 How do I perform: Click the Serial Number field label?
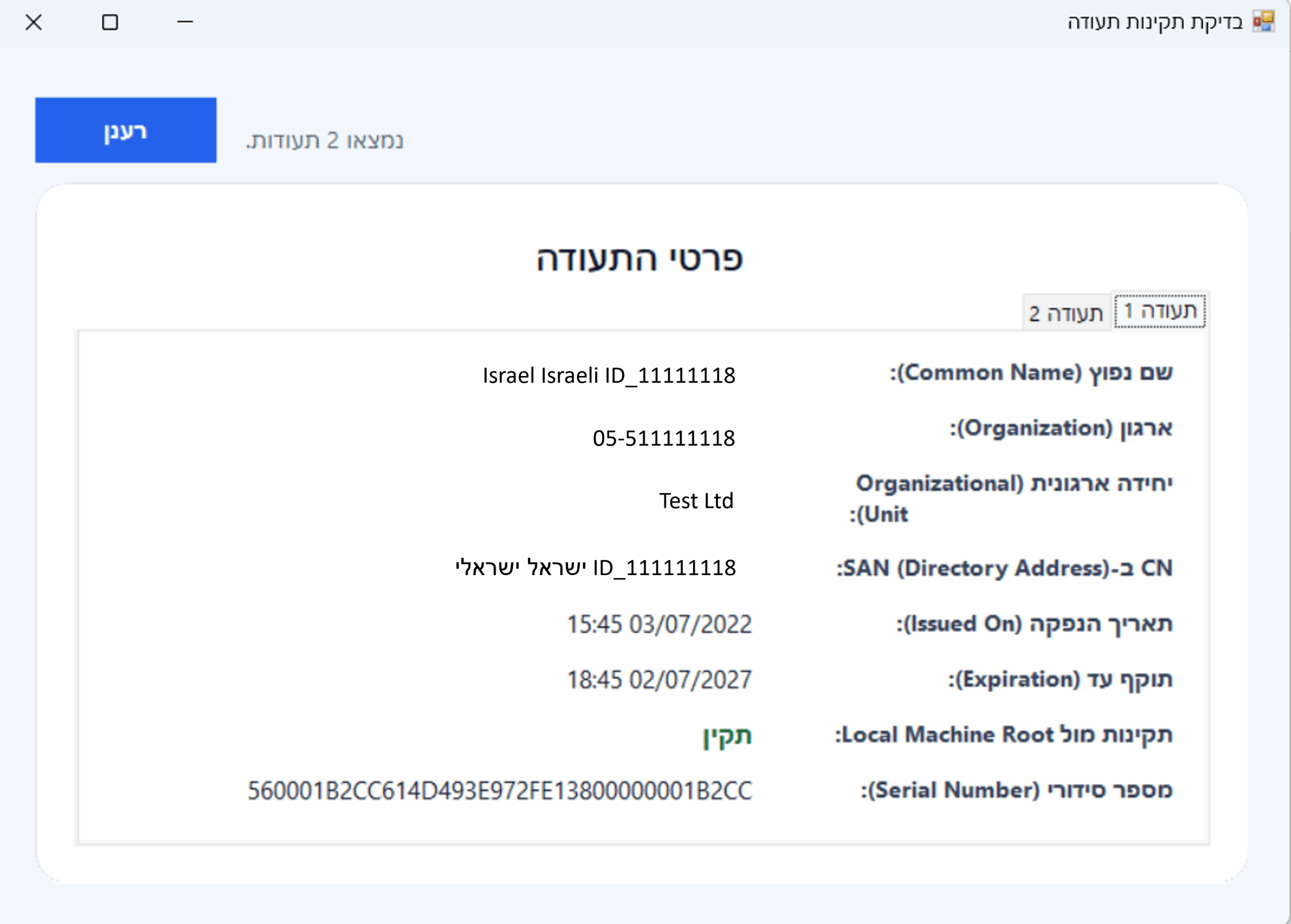click(1017, 790)
